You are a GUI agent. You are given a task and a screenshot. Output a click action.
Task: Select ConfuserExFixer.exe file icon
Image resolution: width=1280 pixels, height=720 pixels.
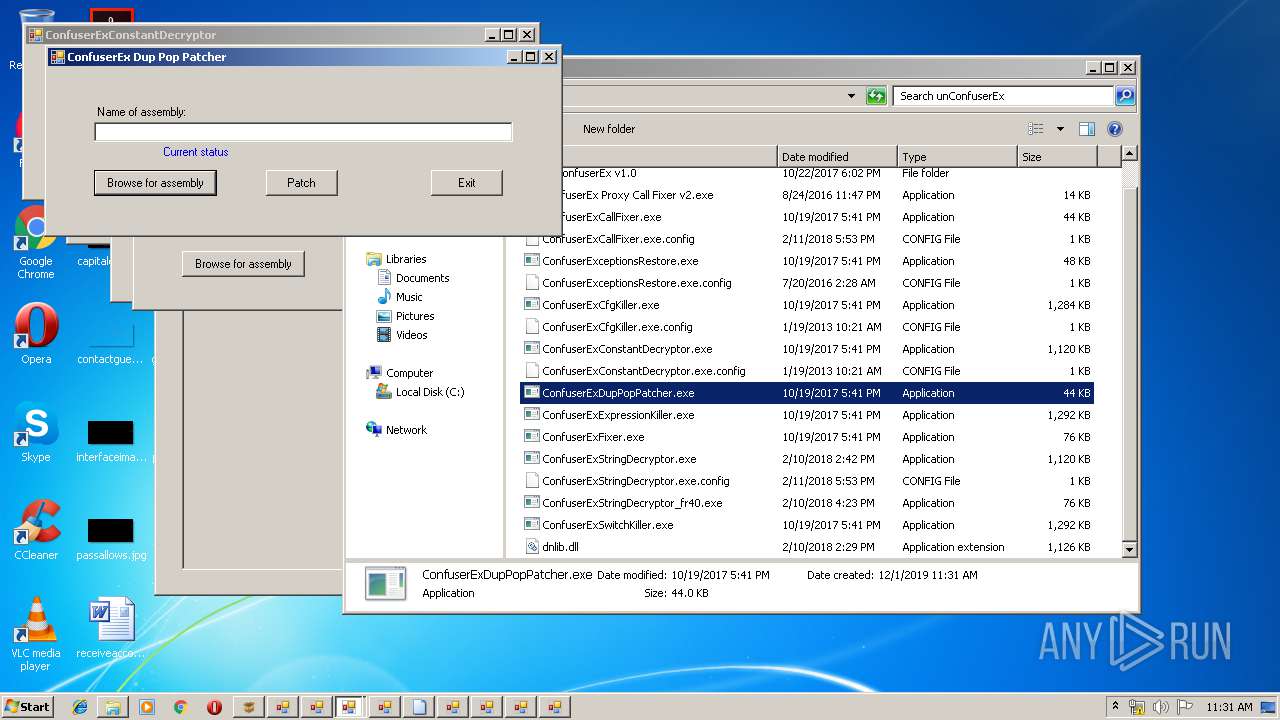click(x=533, y=437)
